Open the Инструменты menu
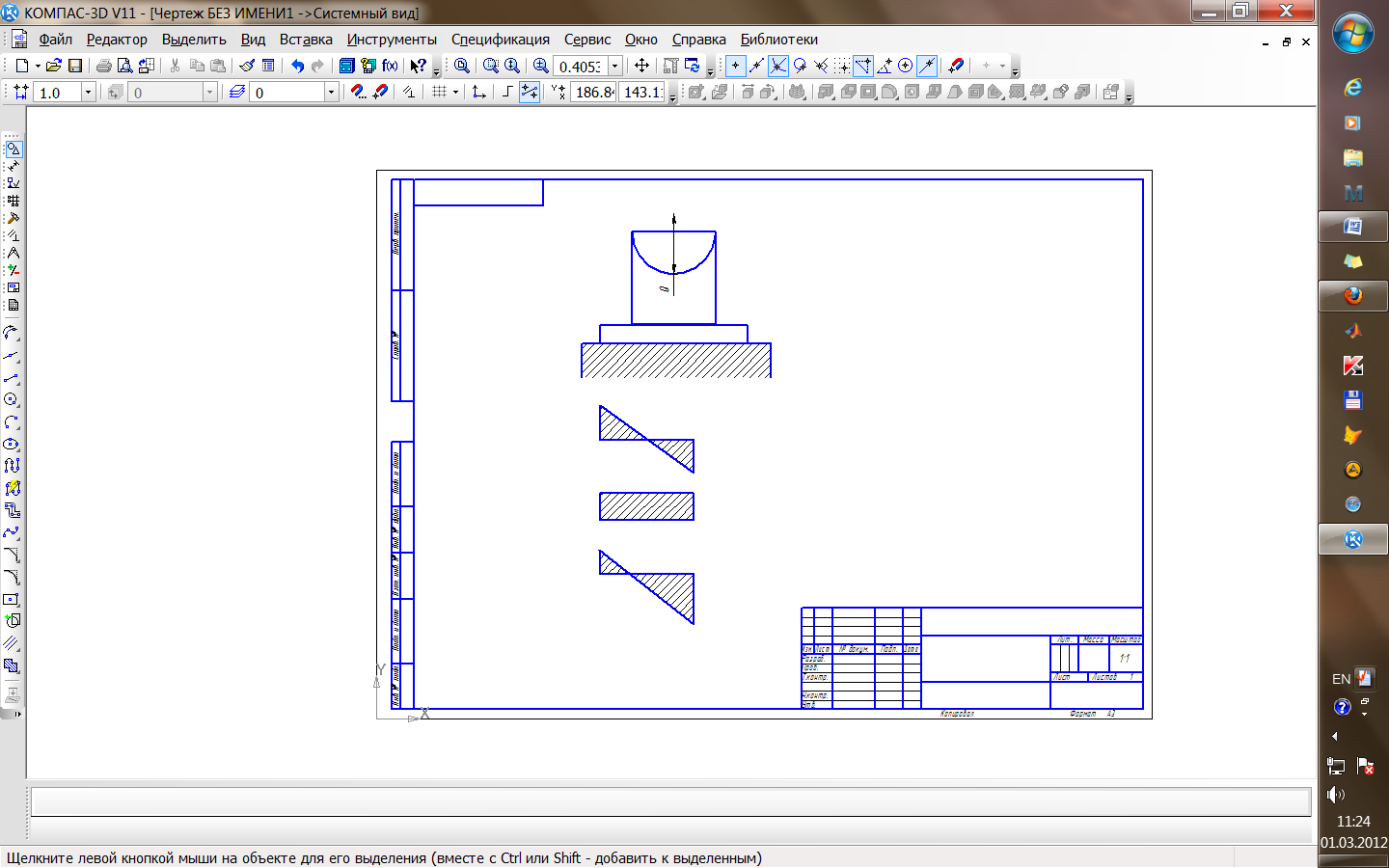This screenshot has height=868, width=1389. click(392, 40)
